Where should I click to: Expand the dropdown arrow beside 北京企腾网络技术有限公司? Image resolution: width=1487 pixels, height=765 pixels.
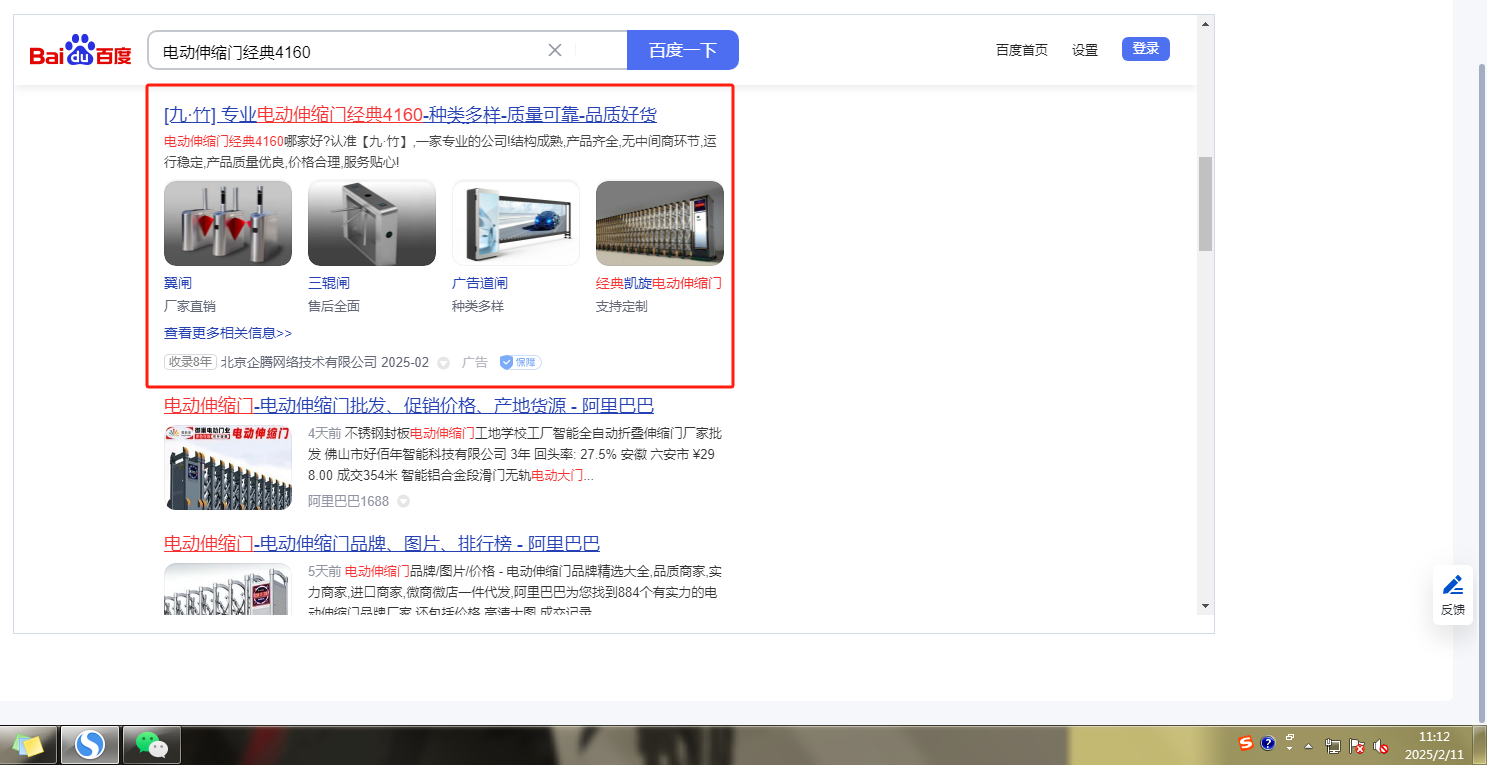[x=444, y=363]
